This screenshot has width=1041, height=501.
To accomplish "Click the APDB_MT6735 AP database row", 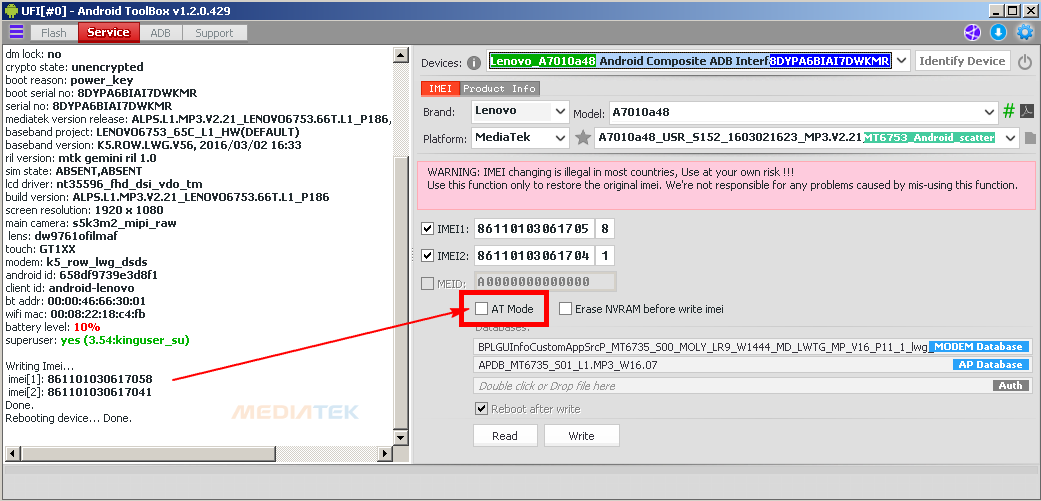I will (x=753, y=365).
